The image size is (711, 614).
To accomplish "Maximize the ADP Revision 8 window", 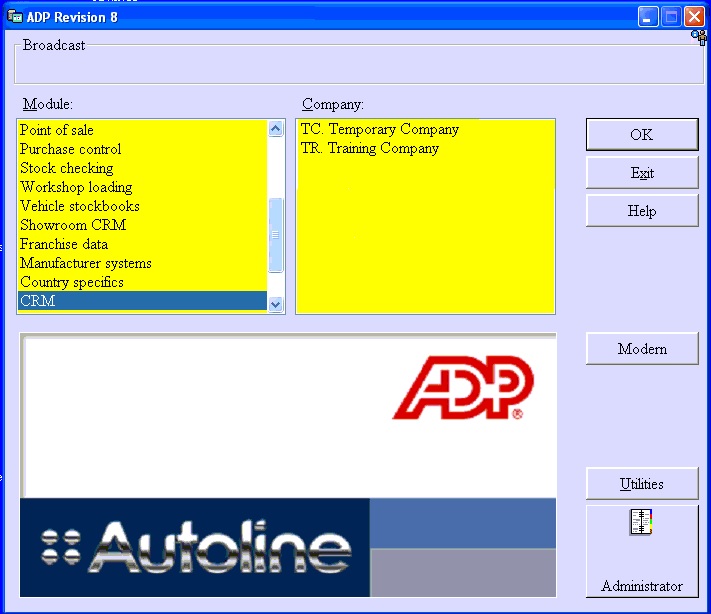I will tap(671, 17).
